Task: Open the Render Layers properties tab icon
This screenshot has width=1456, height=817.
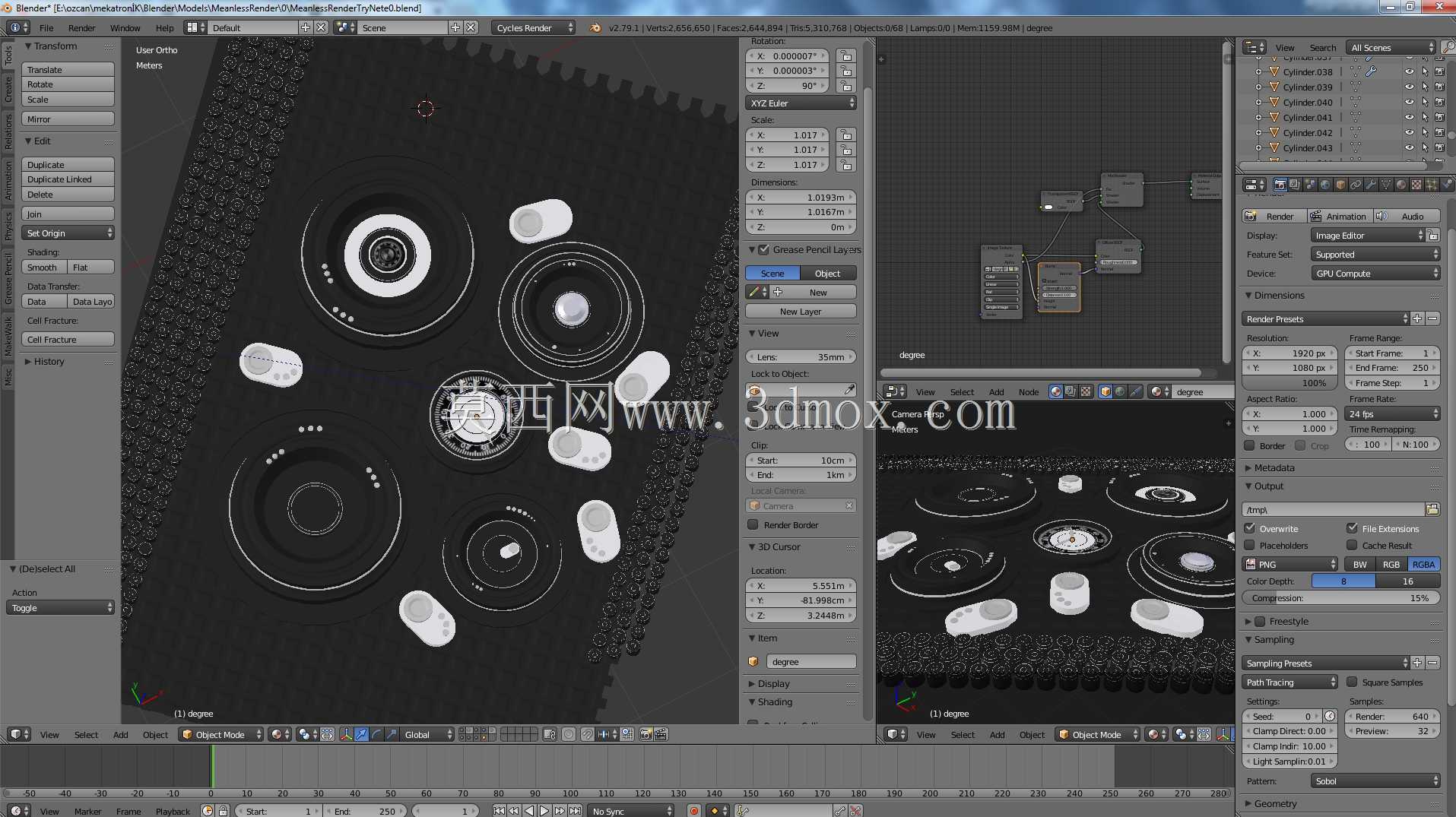Action: (1295, 185)
